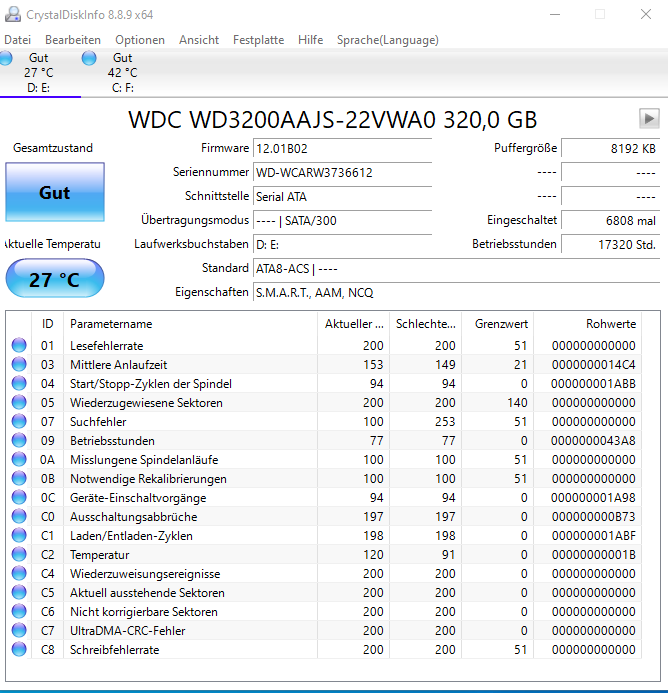Viewport: 668px width, 693px height.
Task: Click status orb of Wiederzuweisungsereignisse row
Action: [x=19, y=573]
